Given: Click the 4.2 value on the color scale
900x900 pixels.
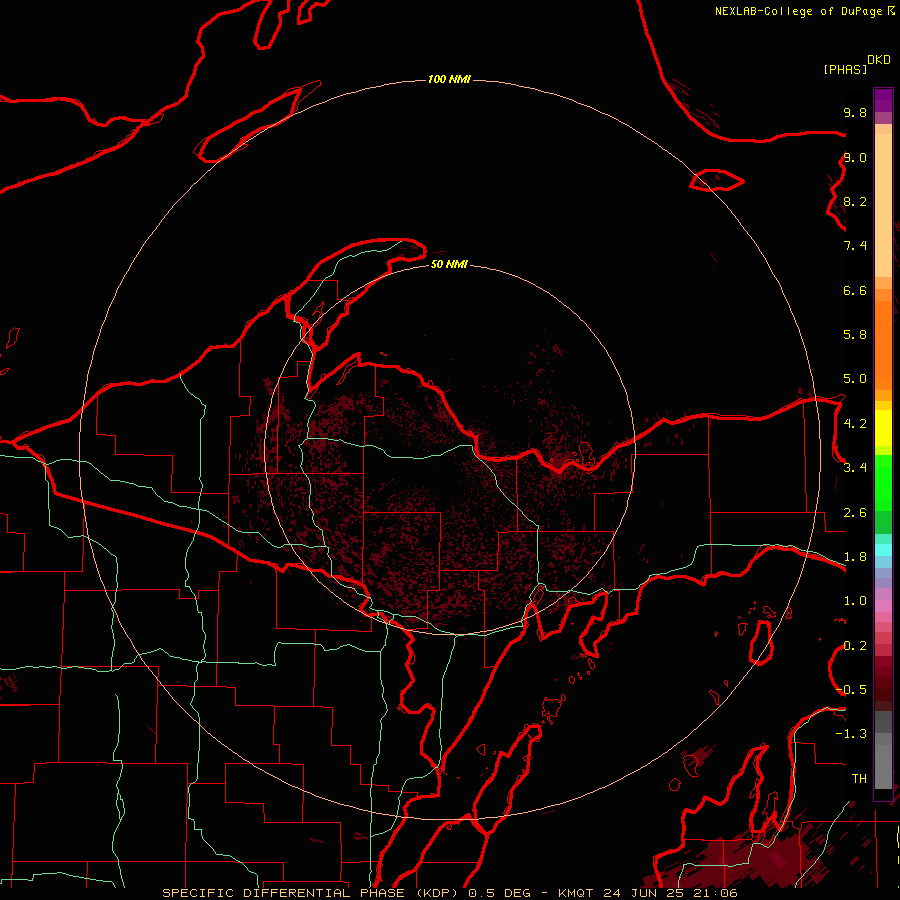Looking at the screenshot, I should point(855,424).
